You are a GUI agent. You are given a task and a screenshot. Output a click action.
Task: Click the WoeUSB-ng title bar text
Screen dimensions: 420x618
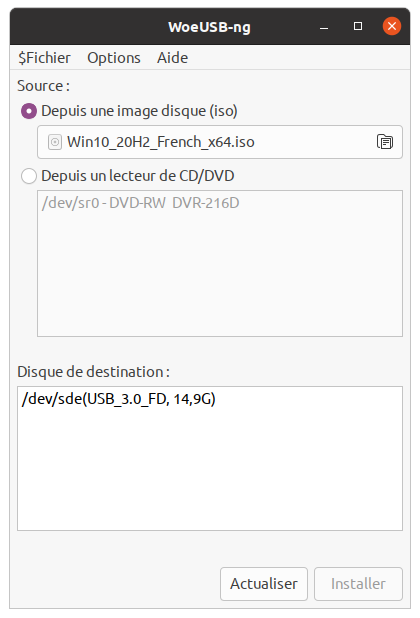point(209,27)
